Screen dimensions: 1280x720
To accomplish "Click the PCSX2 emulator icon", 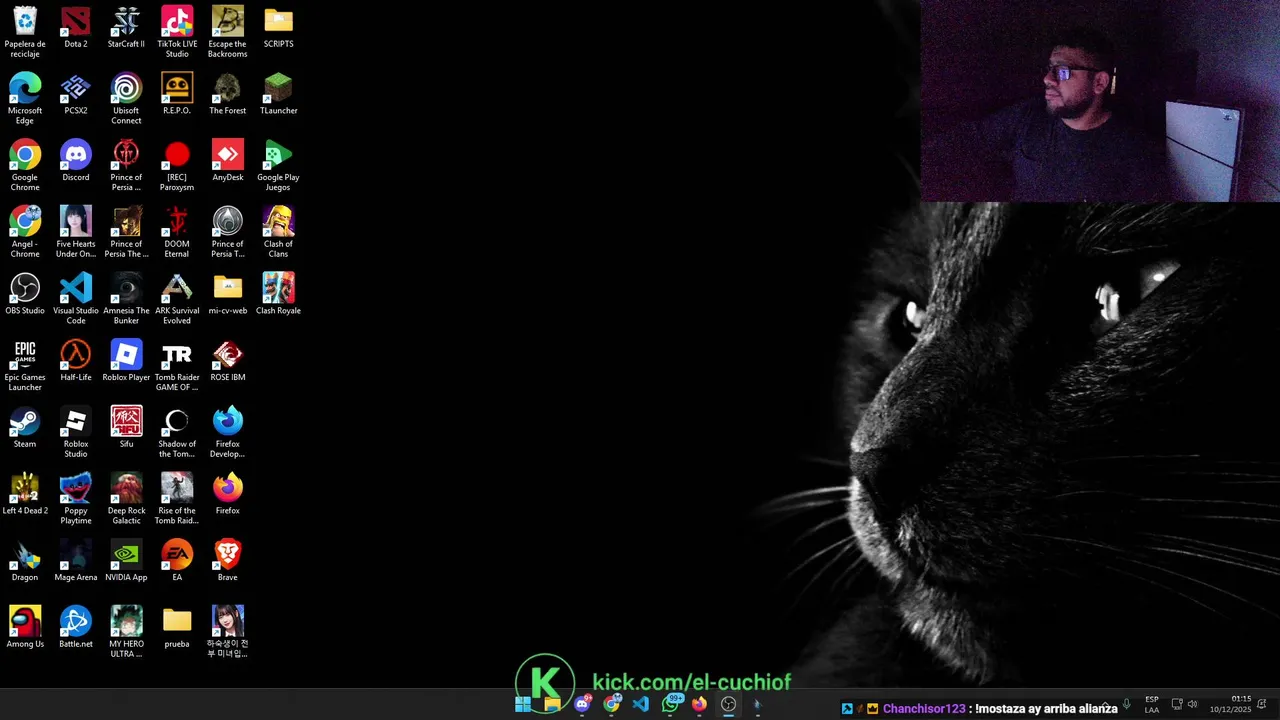I will click(75, 95).
